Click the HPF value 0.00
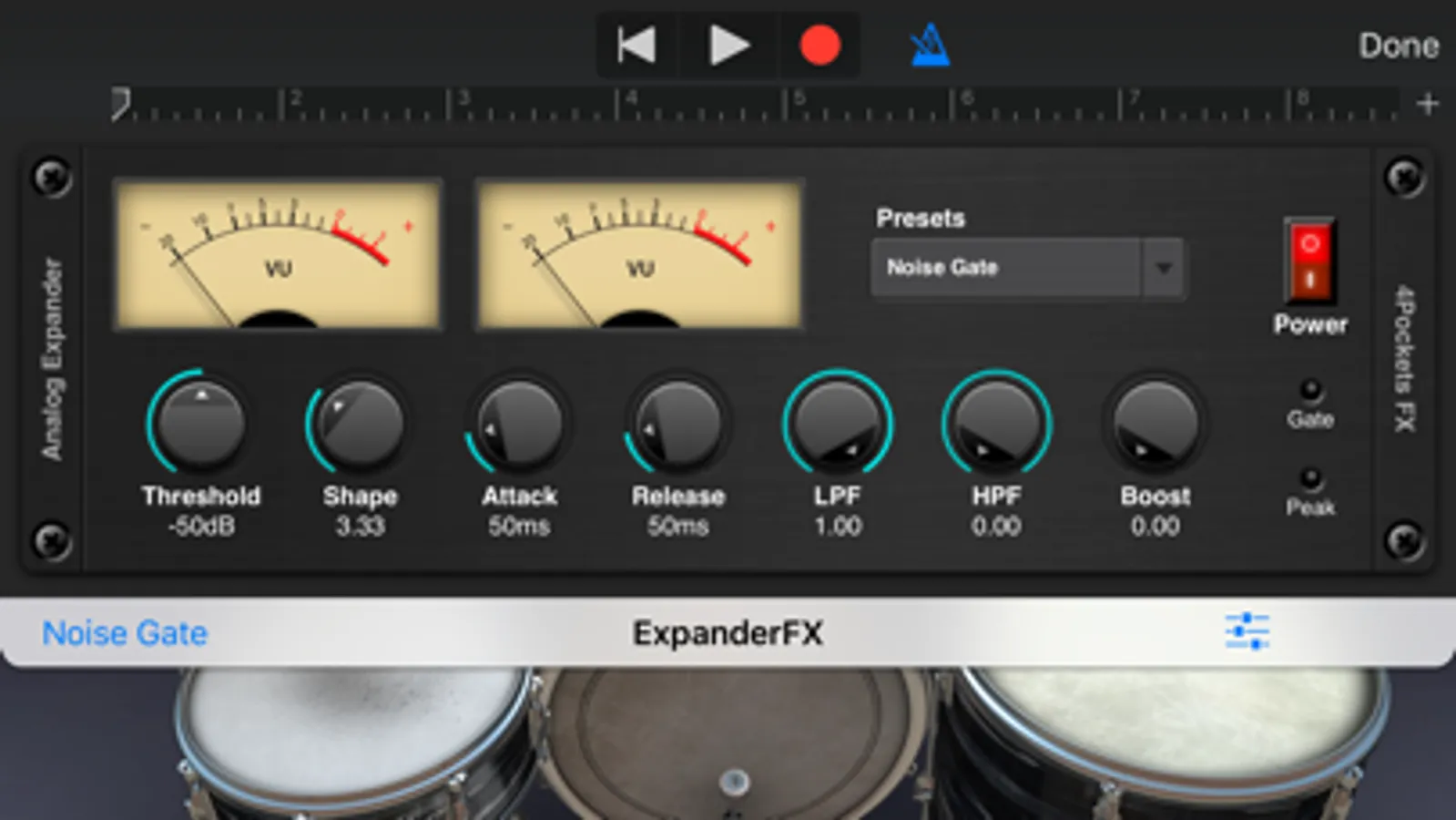The height and width of the screenshot is (820, 1456). [996, 527]
